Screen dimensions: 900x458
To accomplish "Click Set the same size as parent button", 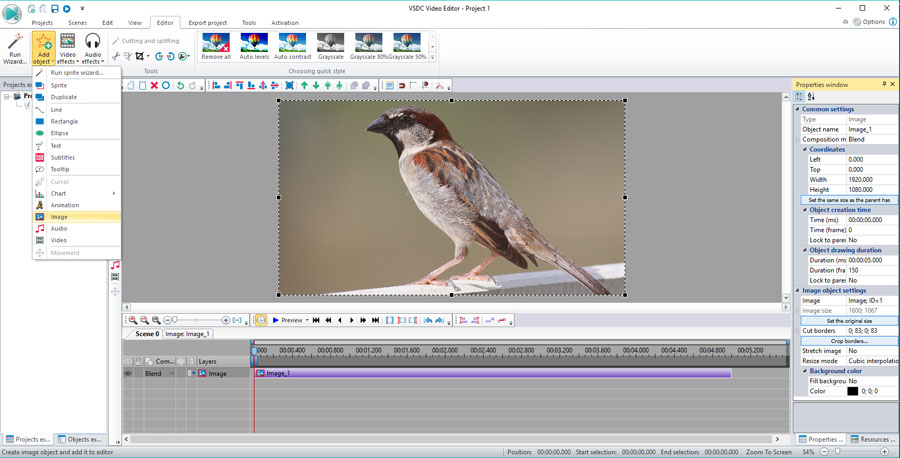I will [x=849, y=200].
